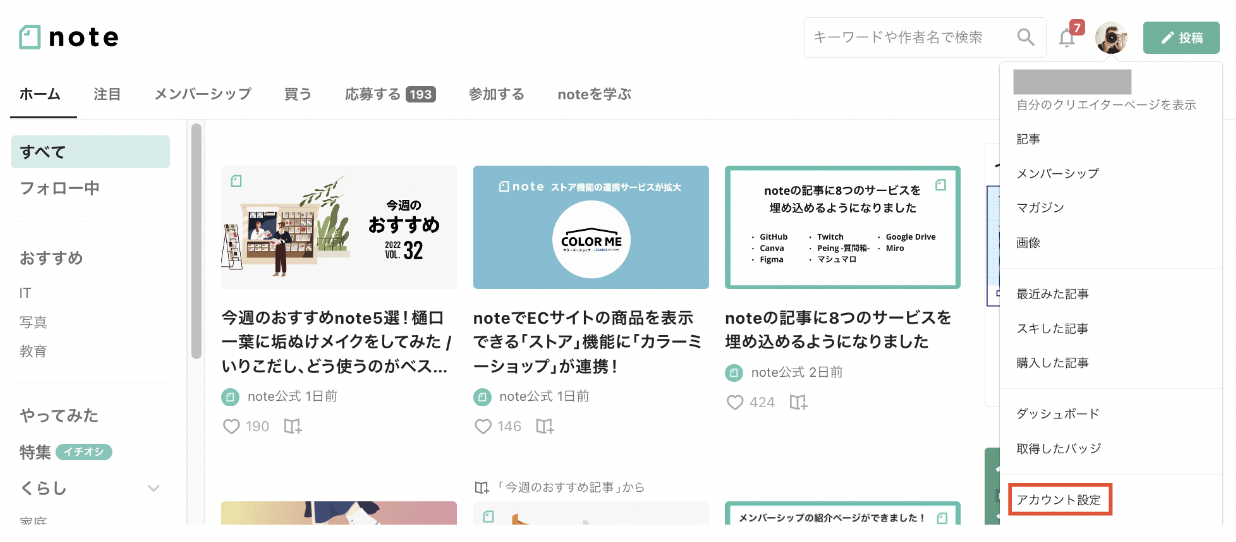Viewport: 1236px width, 542px height.
Task: Select 最近みた記事 from the account menu
Action: (1053, 294)
